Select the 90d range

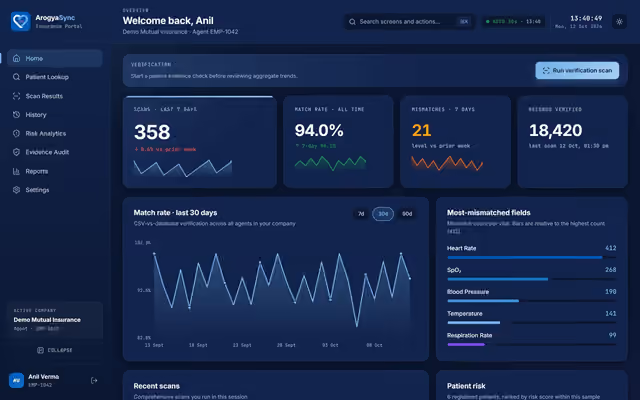[407, 214]
